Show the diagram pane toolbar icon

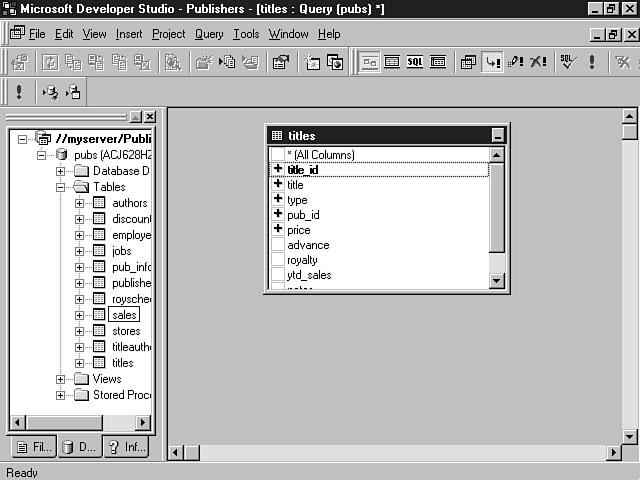click(x=370, y=62)
